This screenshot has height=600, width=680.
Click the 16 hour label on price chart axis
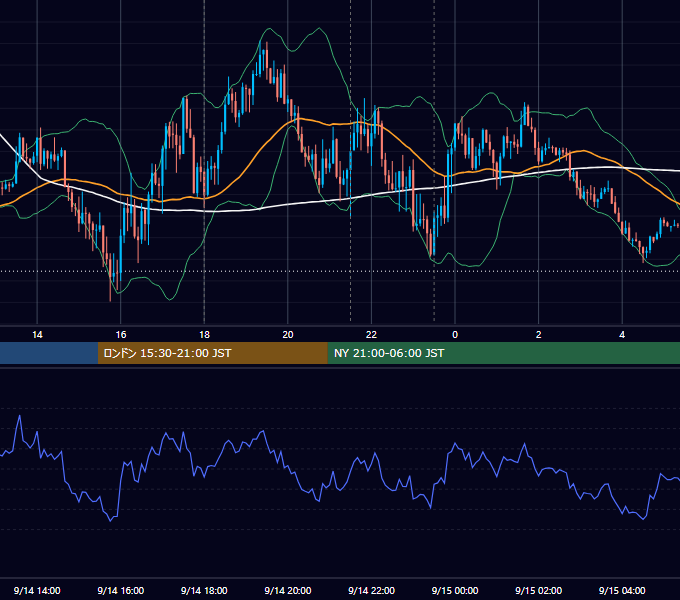click(121, 335)
